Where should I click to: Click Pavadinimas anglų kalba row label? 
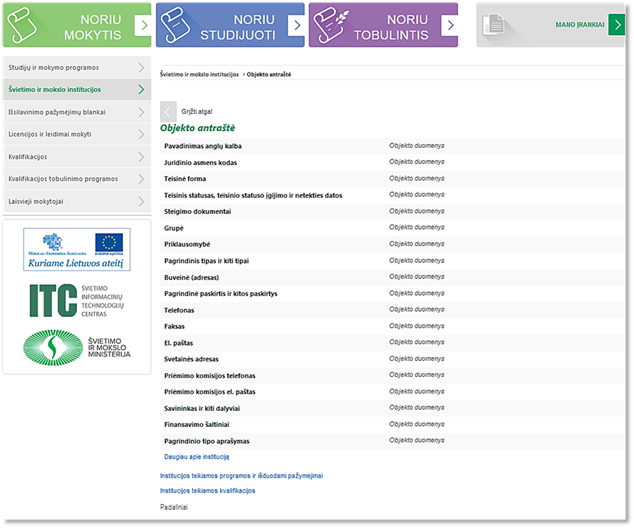tap(203, 146)
